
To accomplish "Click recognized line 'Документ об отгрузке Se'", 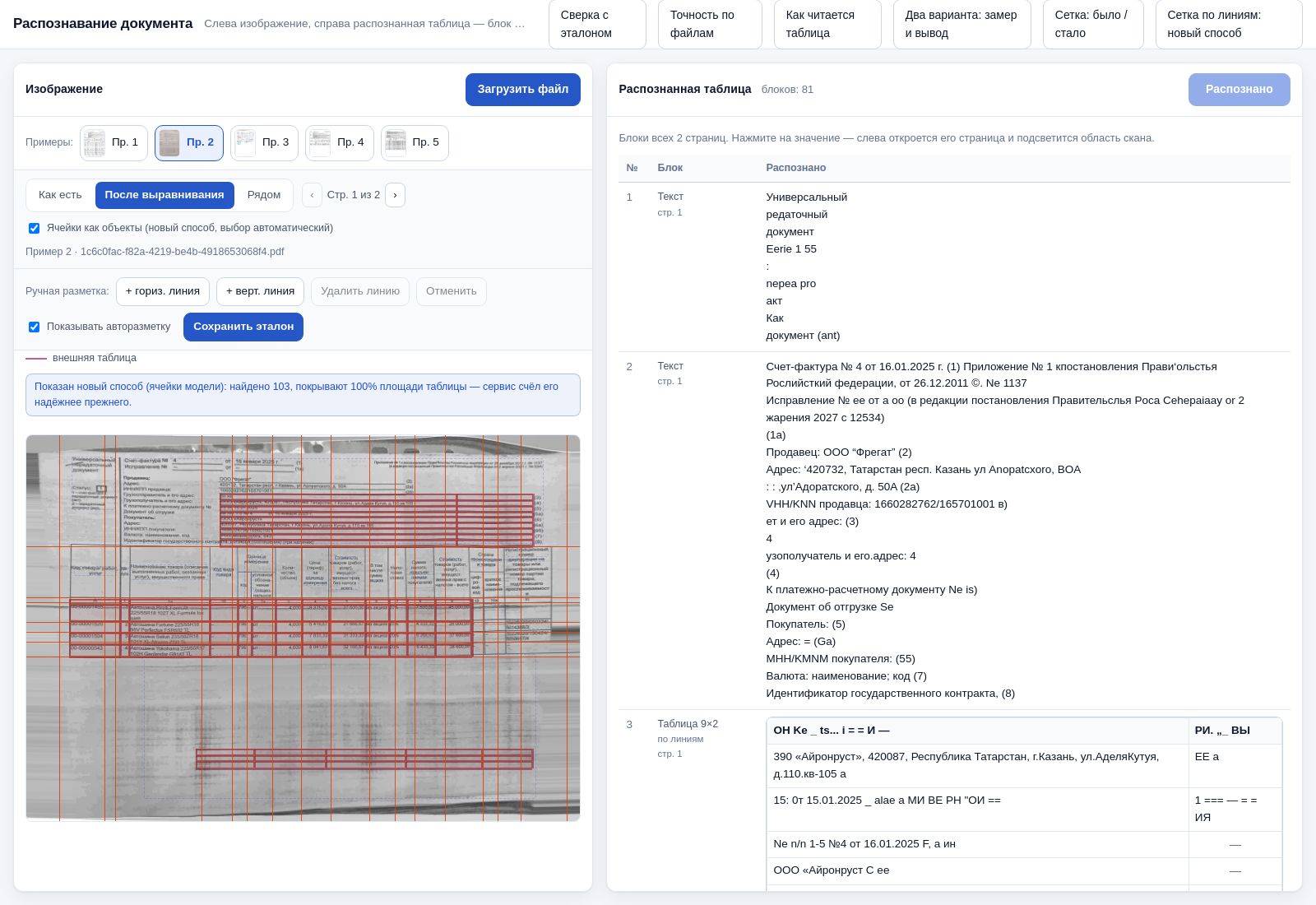I will tap(830, 607).
